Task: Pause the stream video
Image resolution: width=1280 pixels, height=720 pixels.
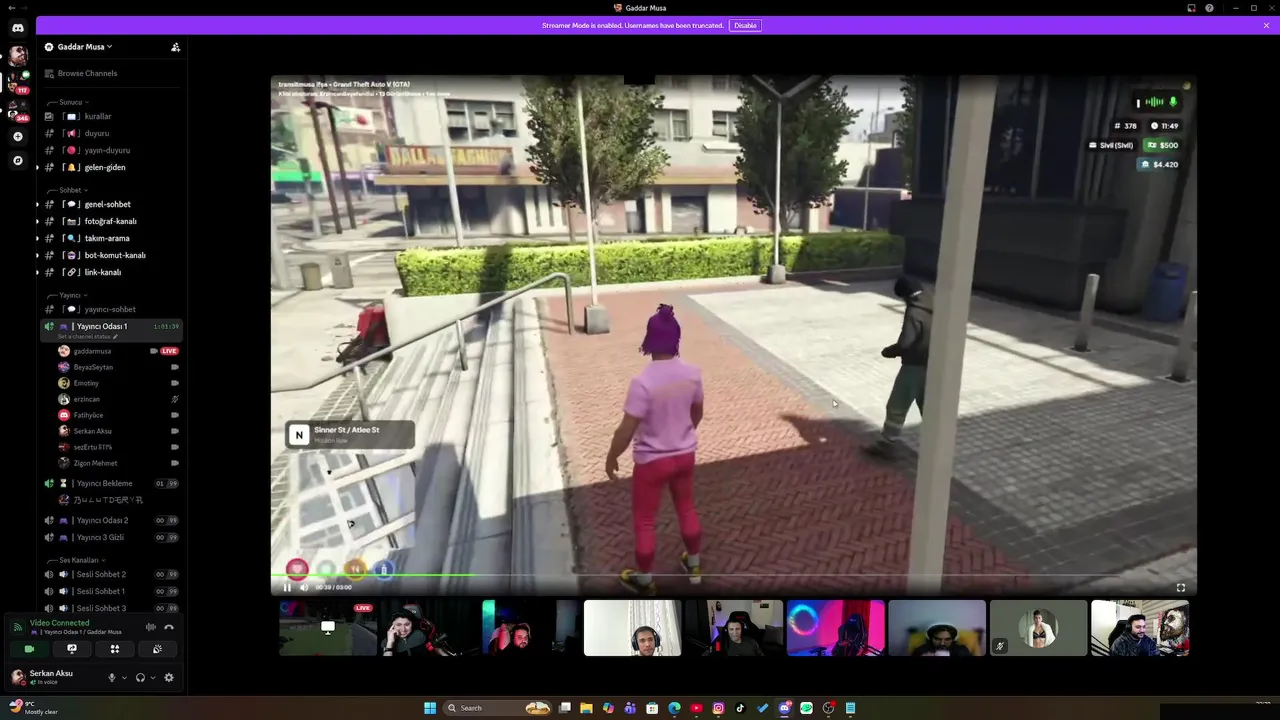Action: click(287, 587)
